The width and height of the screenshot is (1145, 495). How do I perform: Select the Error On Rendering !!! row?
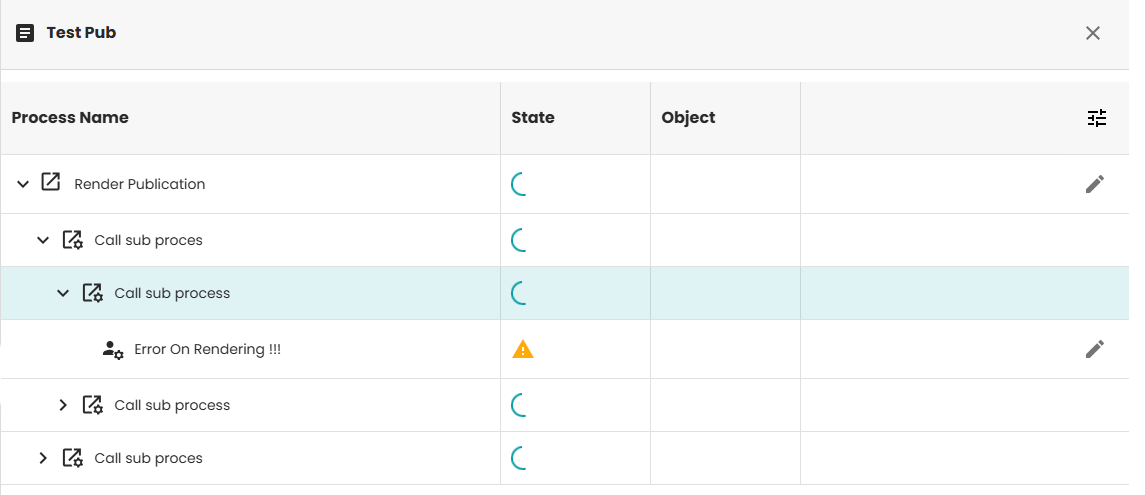pos(207,350)
